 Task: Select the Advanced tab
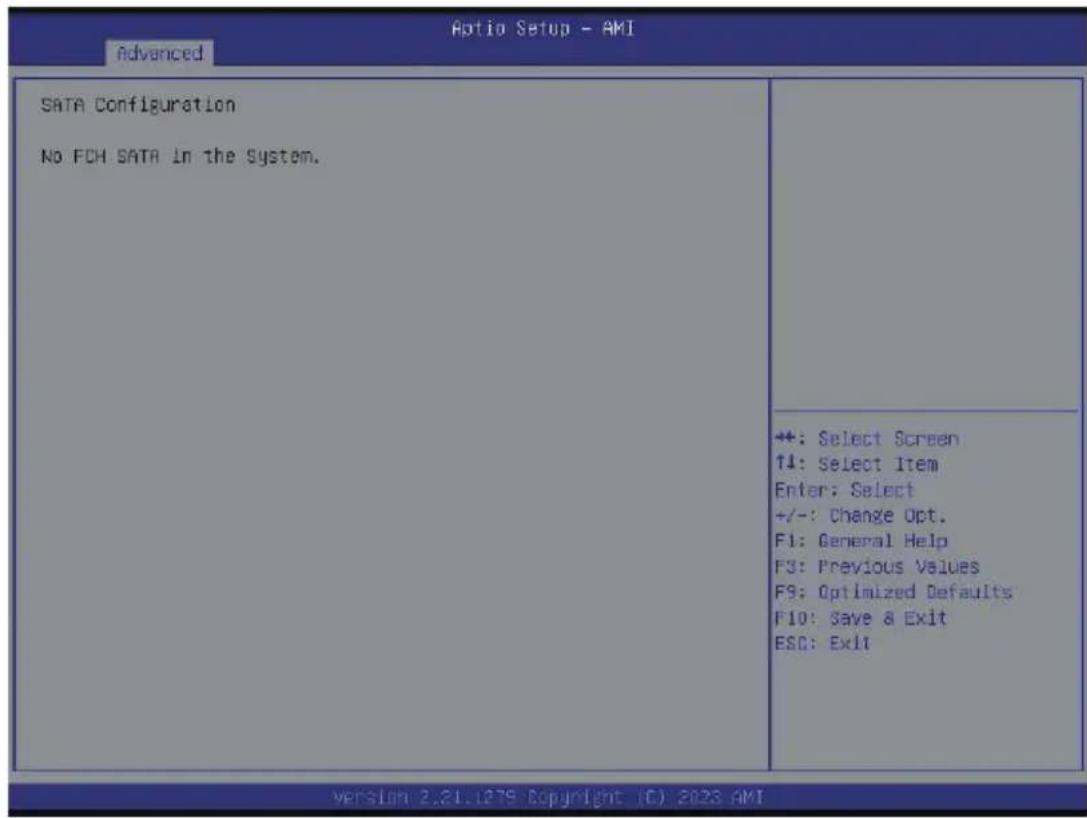159,53
